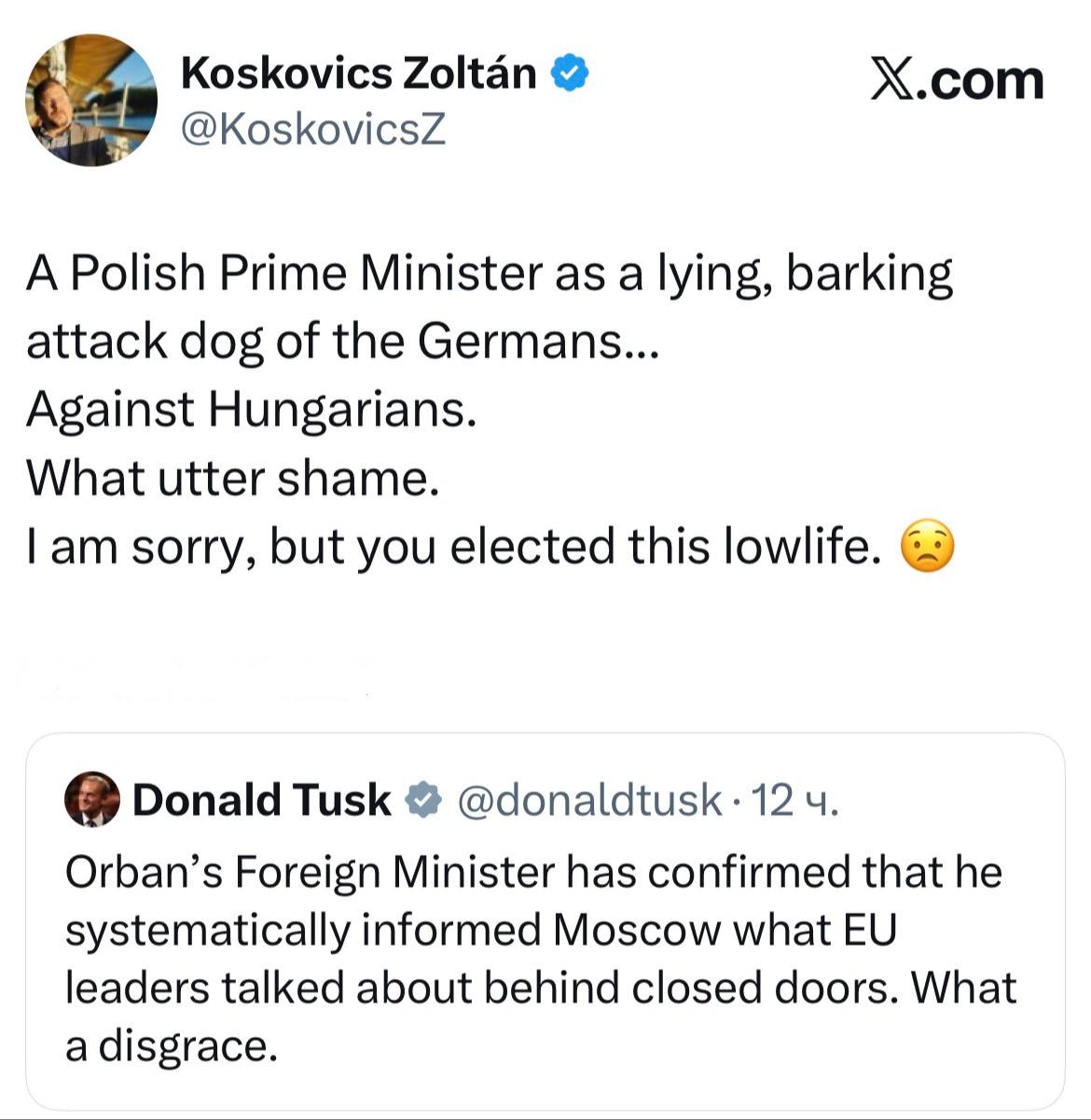This screenshot has width=1091, height=1120.
Task: Click the "a disgrace." closing line
Action: [172, 1045]
